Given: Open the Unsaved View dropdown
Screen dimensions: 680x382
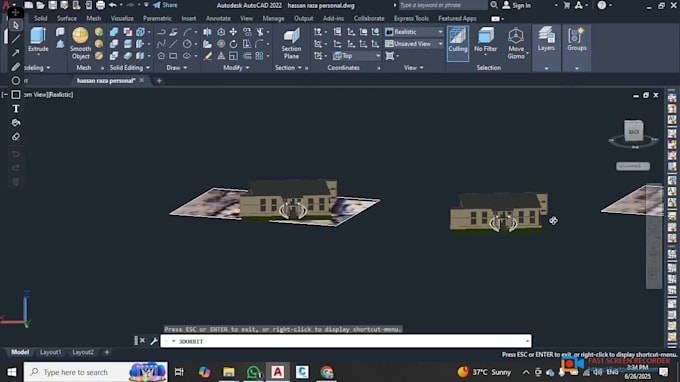Looking at the screenshot, I should [414, 44].
